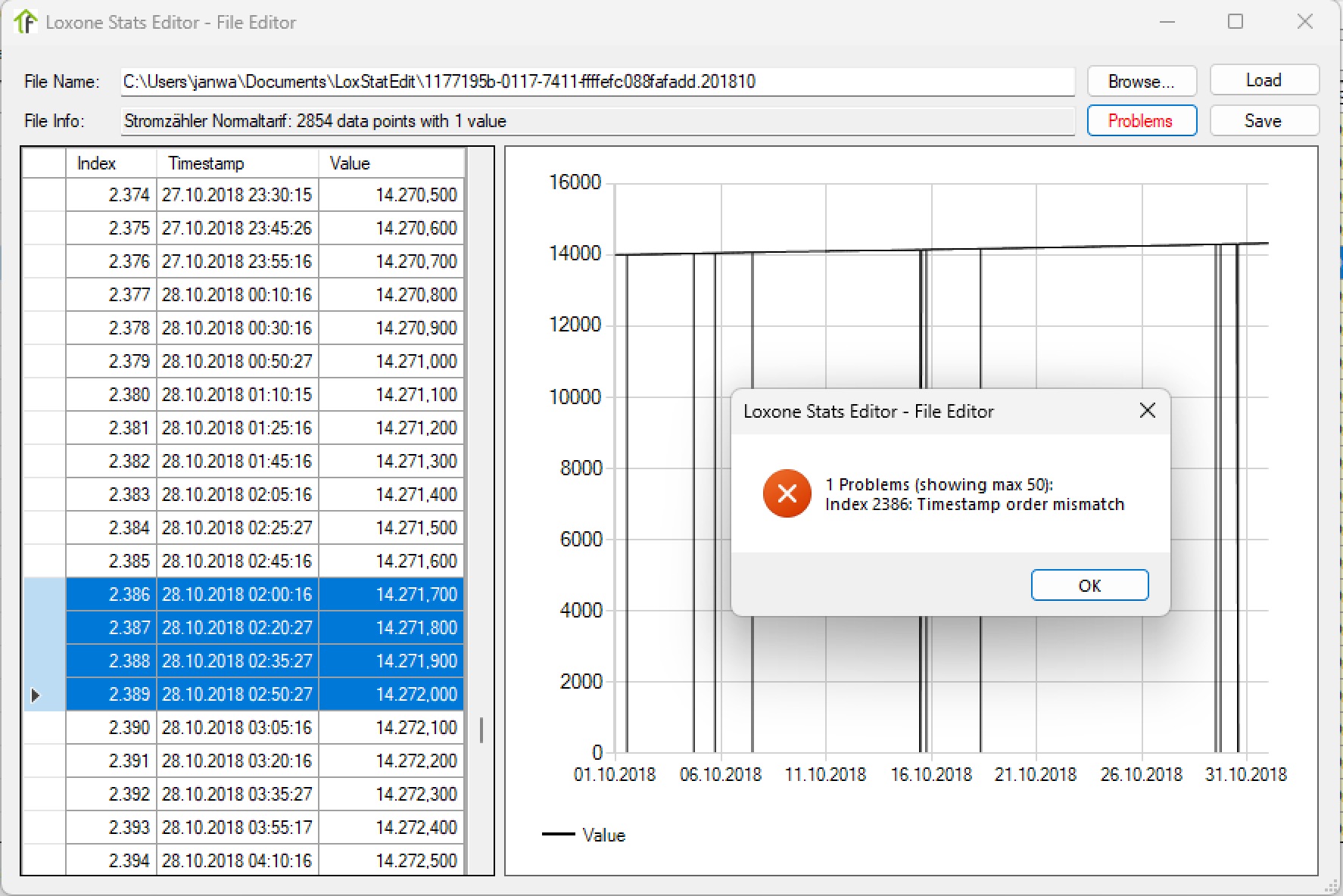Click current row arrow at index 2.389

pyautogui.click(x=36, y=695)
